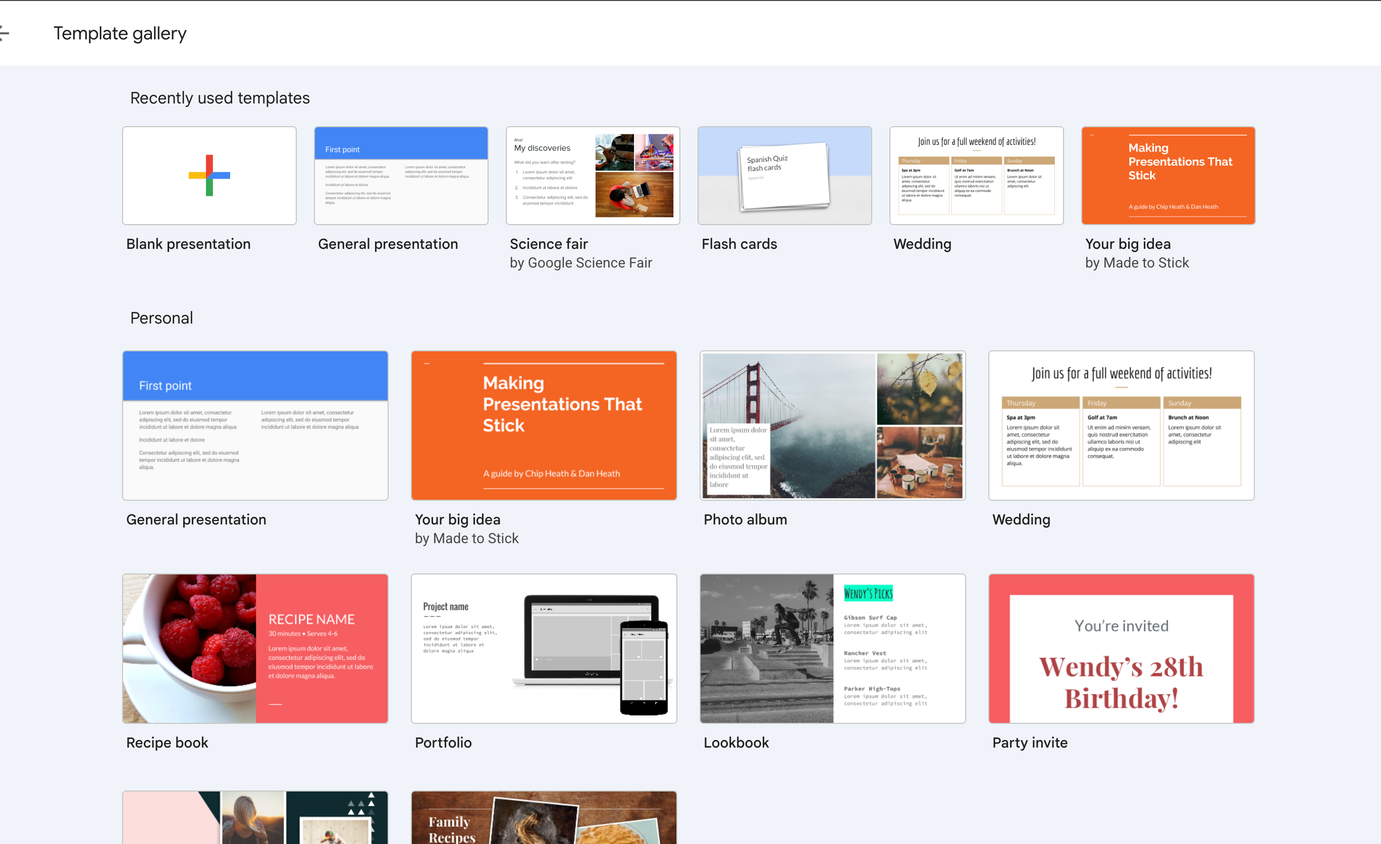The height and width of the screenshot is (844, 1381).
Task: Click the Portfolio label
Action: point(443,743)
